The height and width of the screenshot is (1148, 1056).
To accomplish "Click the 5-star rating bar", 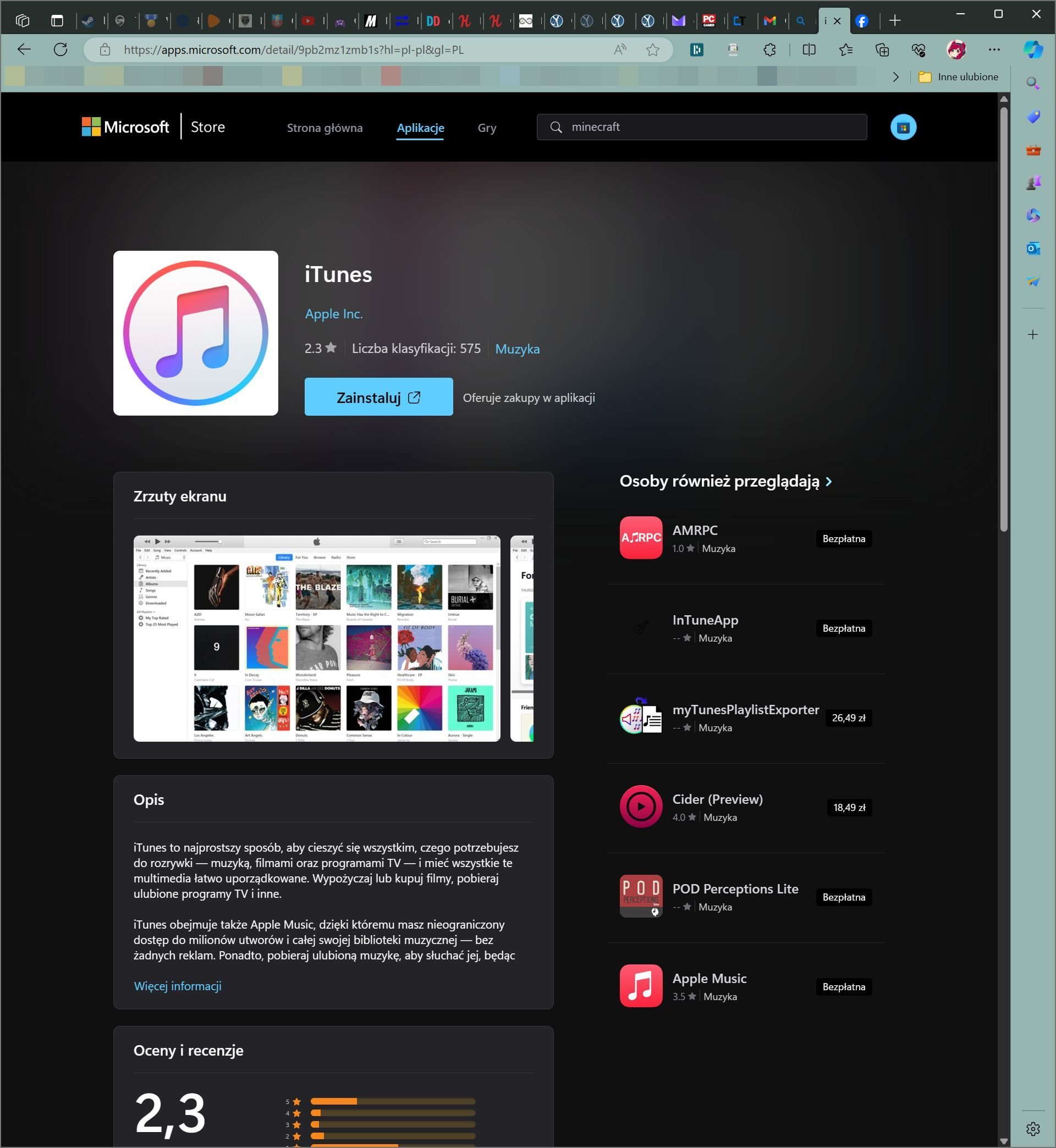I will (x=393, y=1101).
